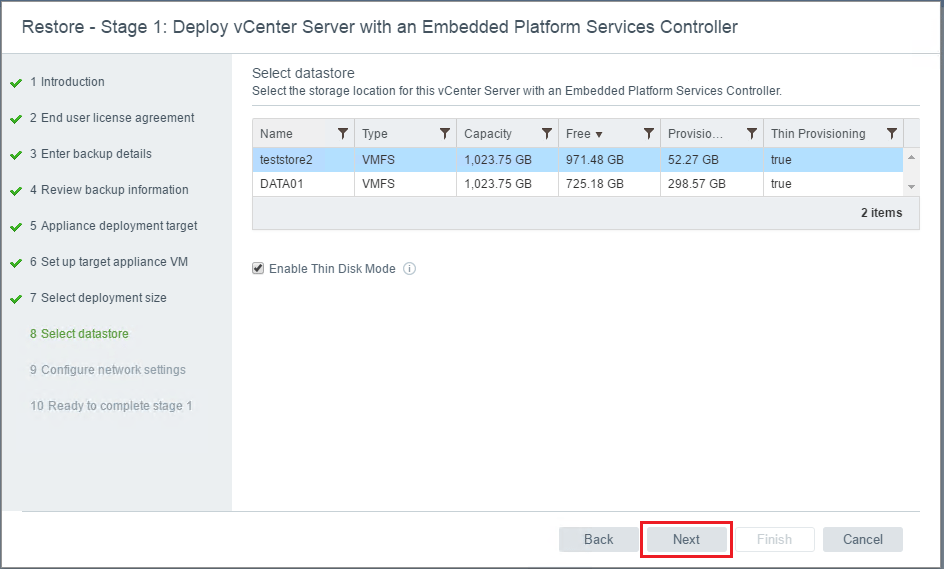The width and height of the screenshot is (944, 569).
Task: Open the Provisioned column filter
Action: (x=752, y=134)
